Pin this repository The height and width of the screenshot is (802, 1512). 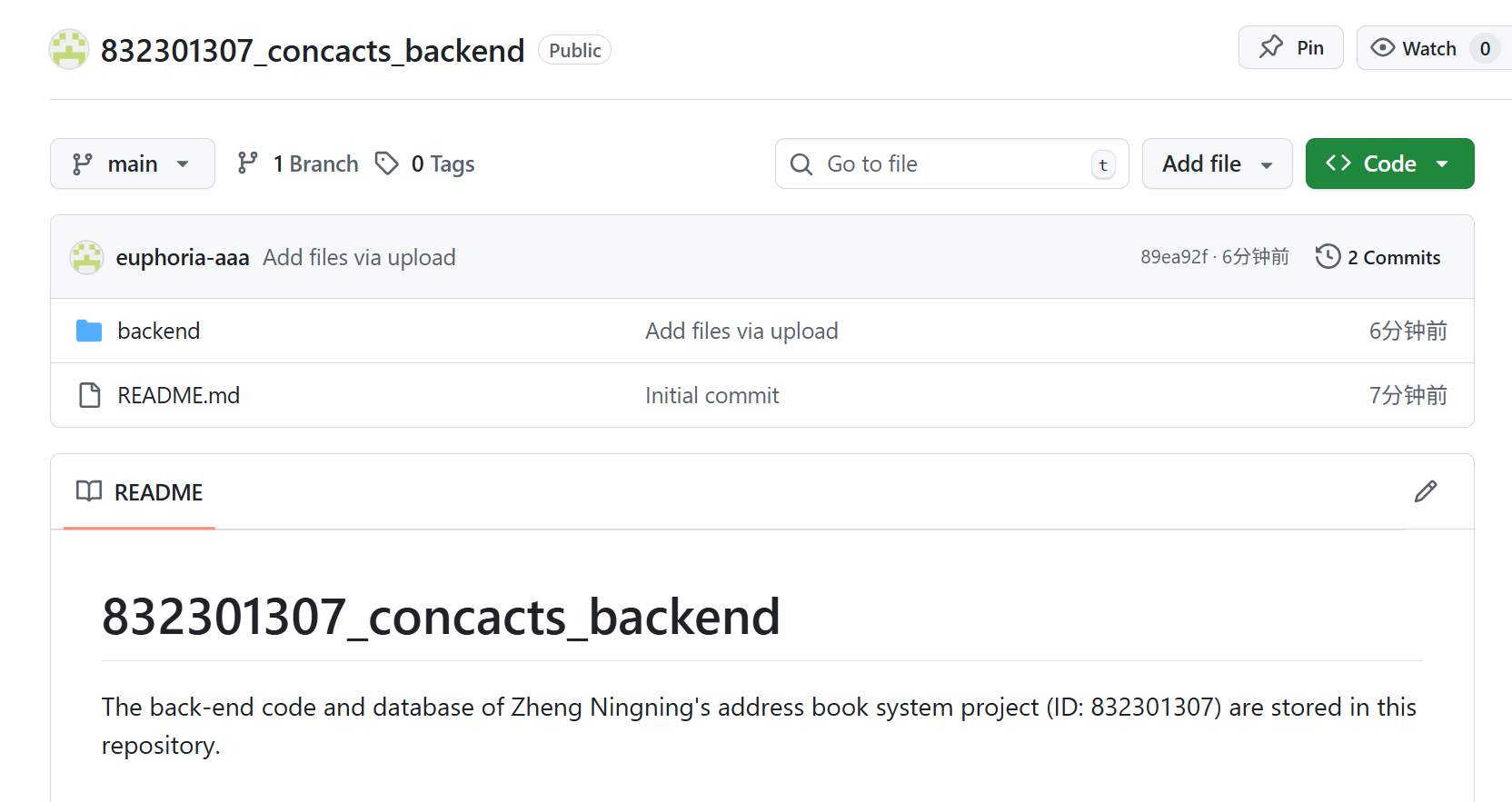1290,47
